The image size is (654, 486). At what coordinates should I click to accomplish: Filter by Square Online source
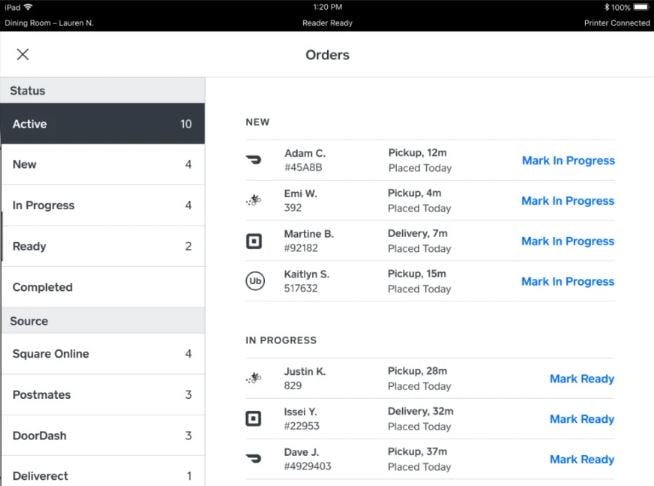click(102, 354)
